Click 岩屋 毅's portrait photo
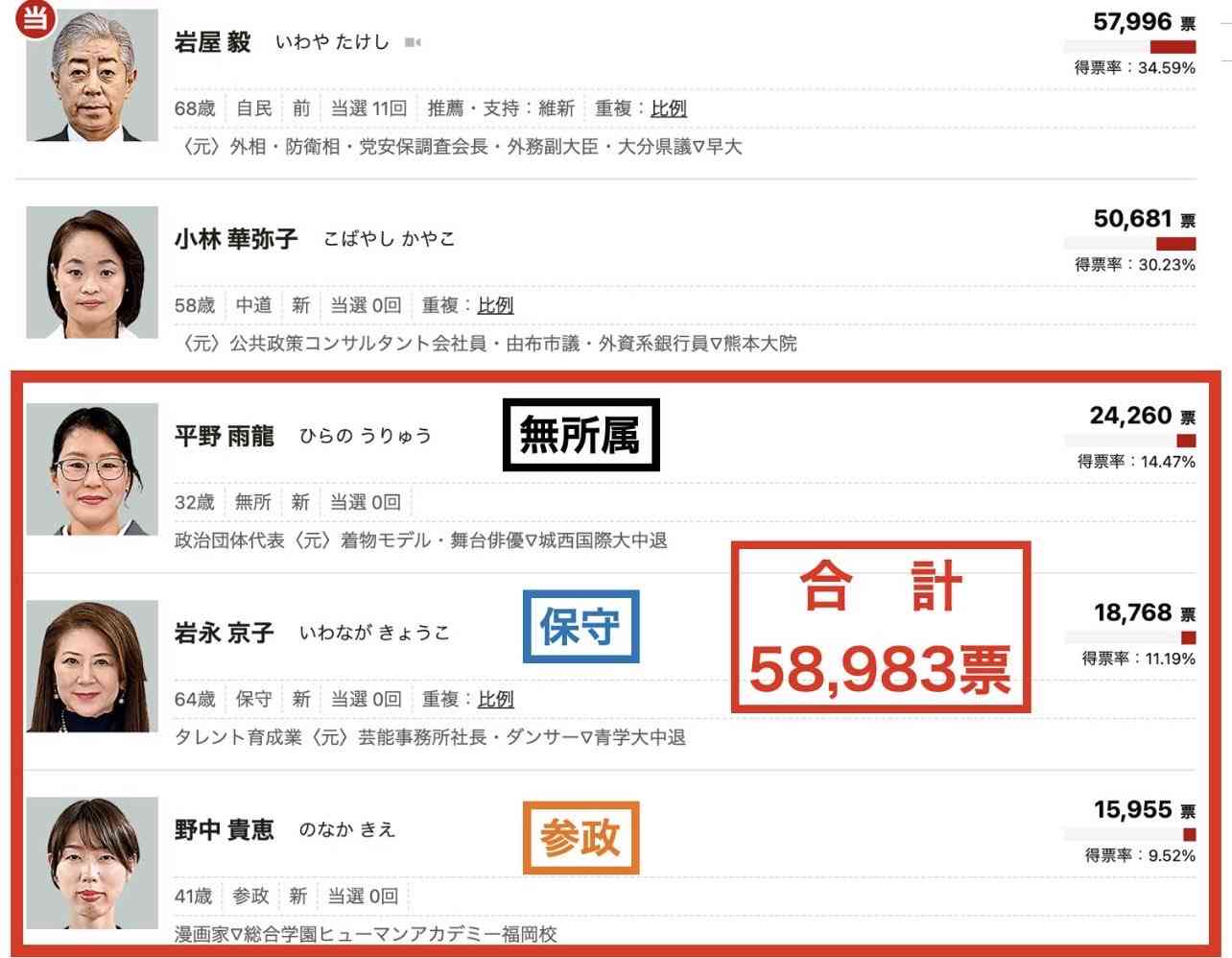The image size is (1232, 958). pos(92,76)
